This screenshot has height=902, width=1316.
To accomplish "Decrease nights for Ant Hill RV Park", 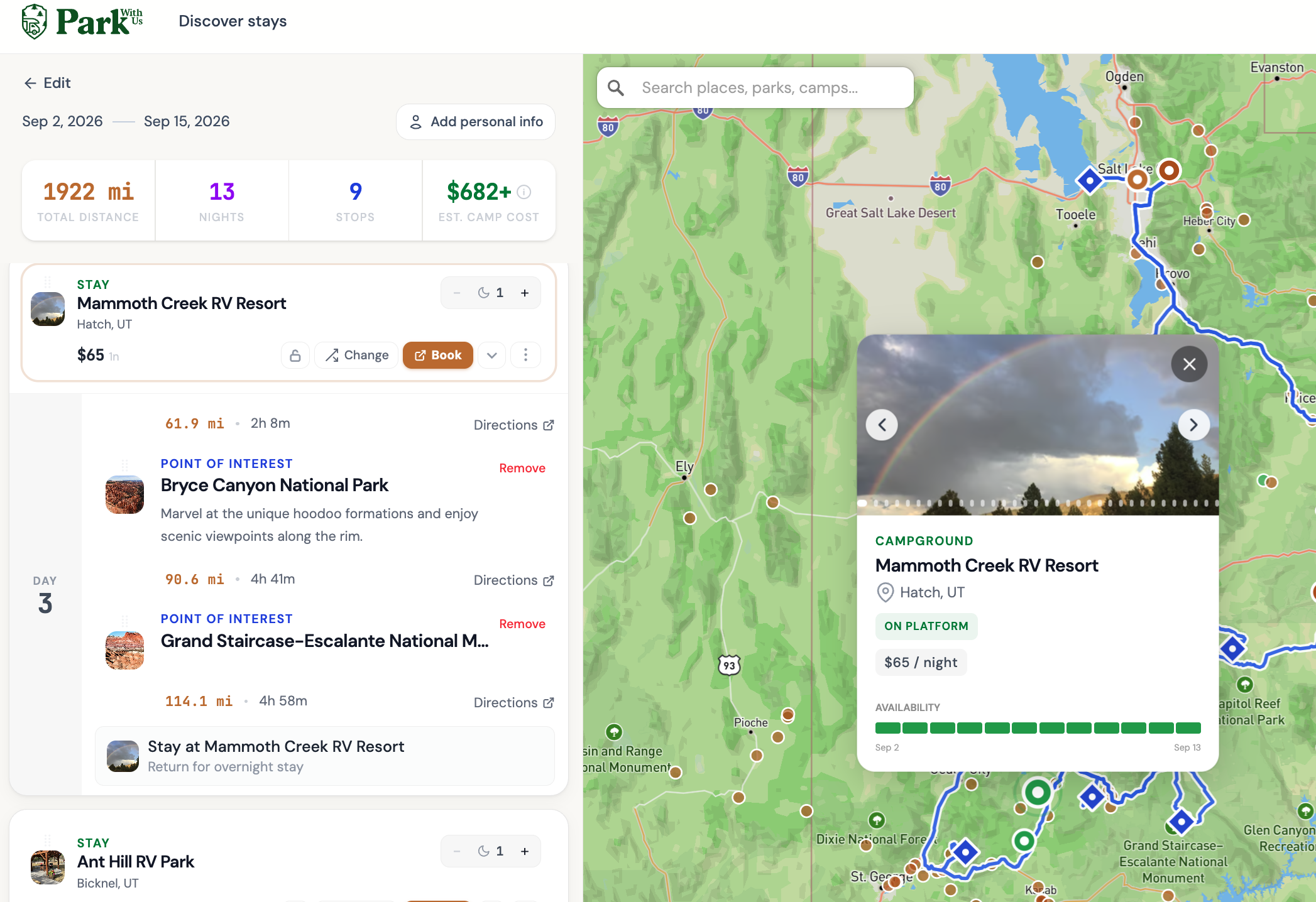I will (x=457, y=851).
